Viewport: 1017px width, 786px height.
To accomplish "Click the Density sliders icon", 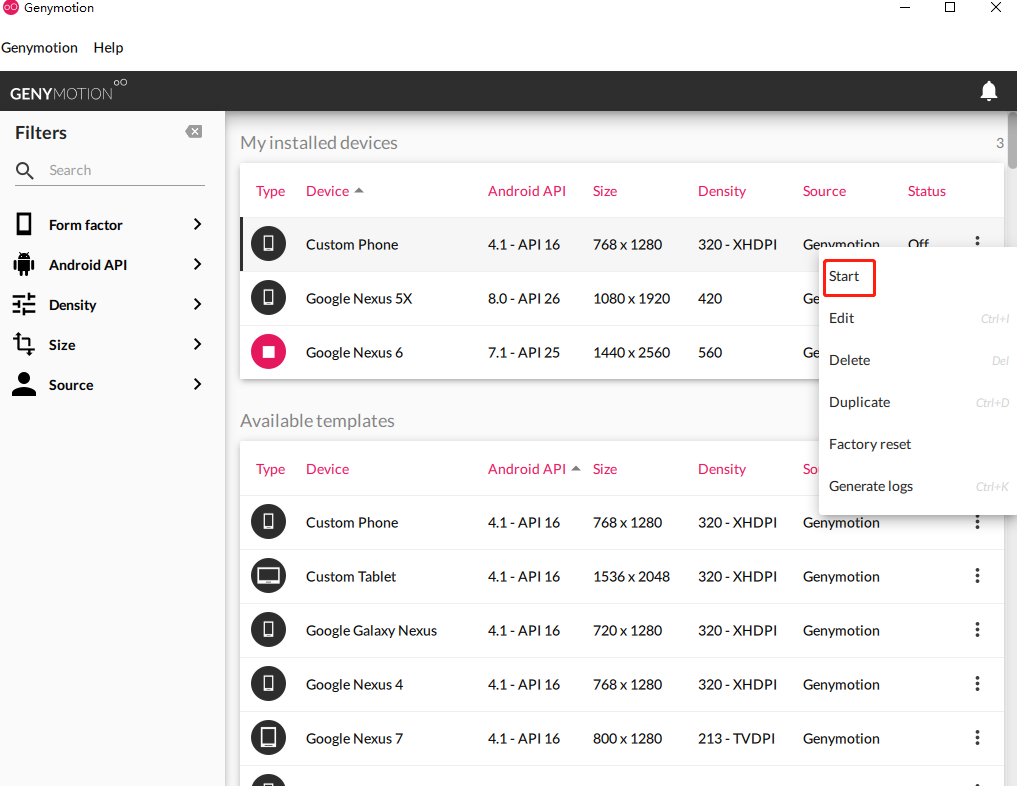I will point(24,304).
